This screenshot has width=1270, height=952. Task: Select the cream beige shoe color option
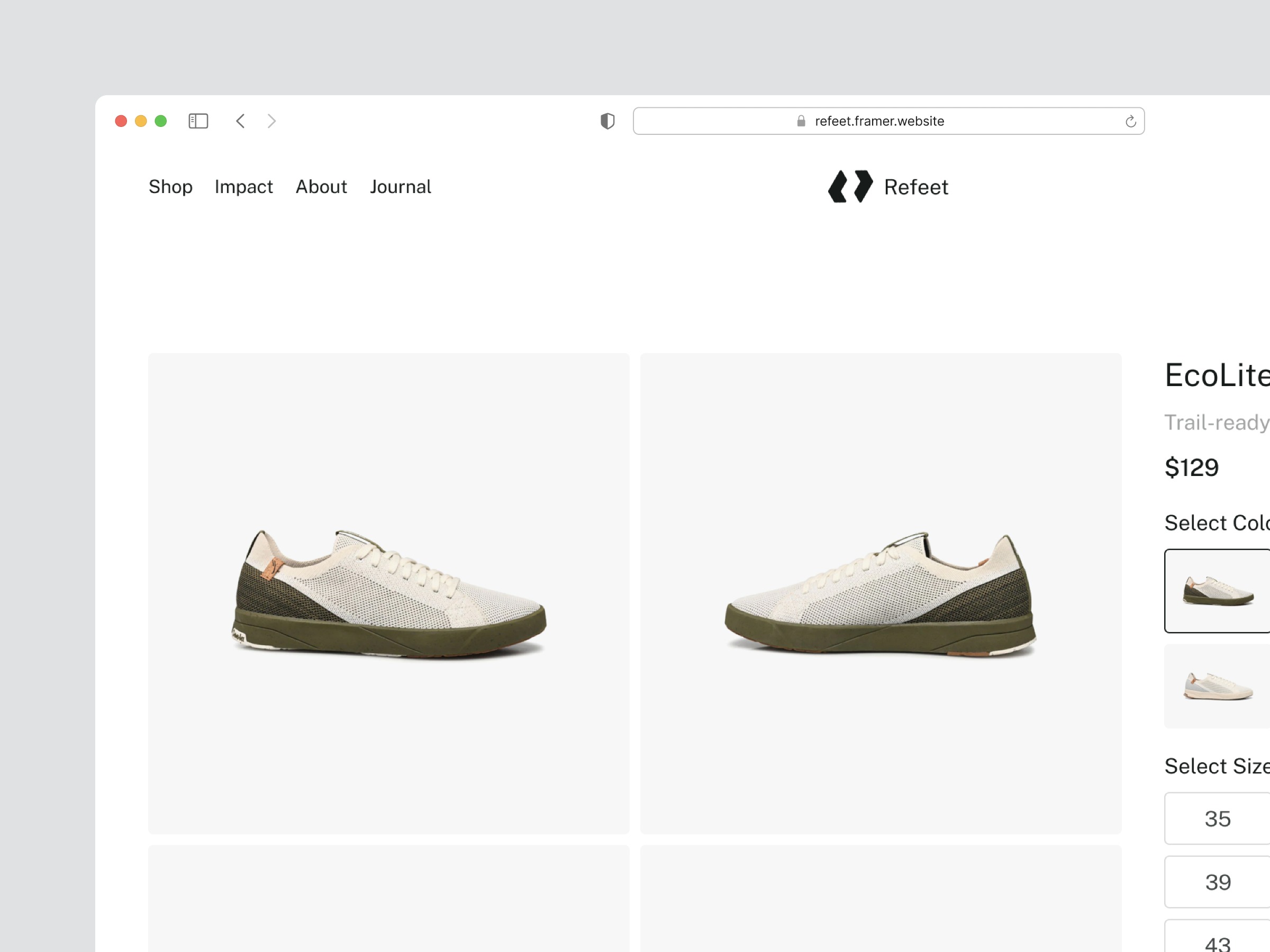(x=1218, y=686)
